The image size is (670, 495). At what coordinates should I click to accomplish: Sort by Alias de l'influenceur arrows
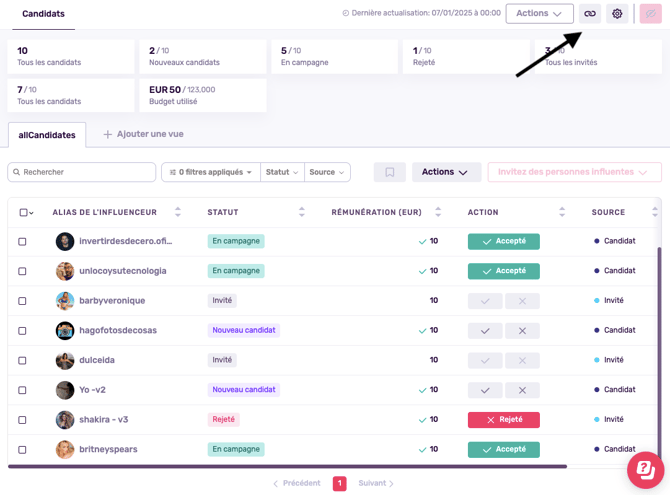tap(178, 212)
